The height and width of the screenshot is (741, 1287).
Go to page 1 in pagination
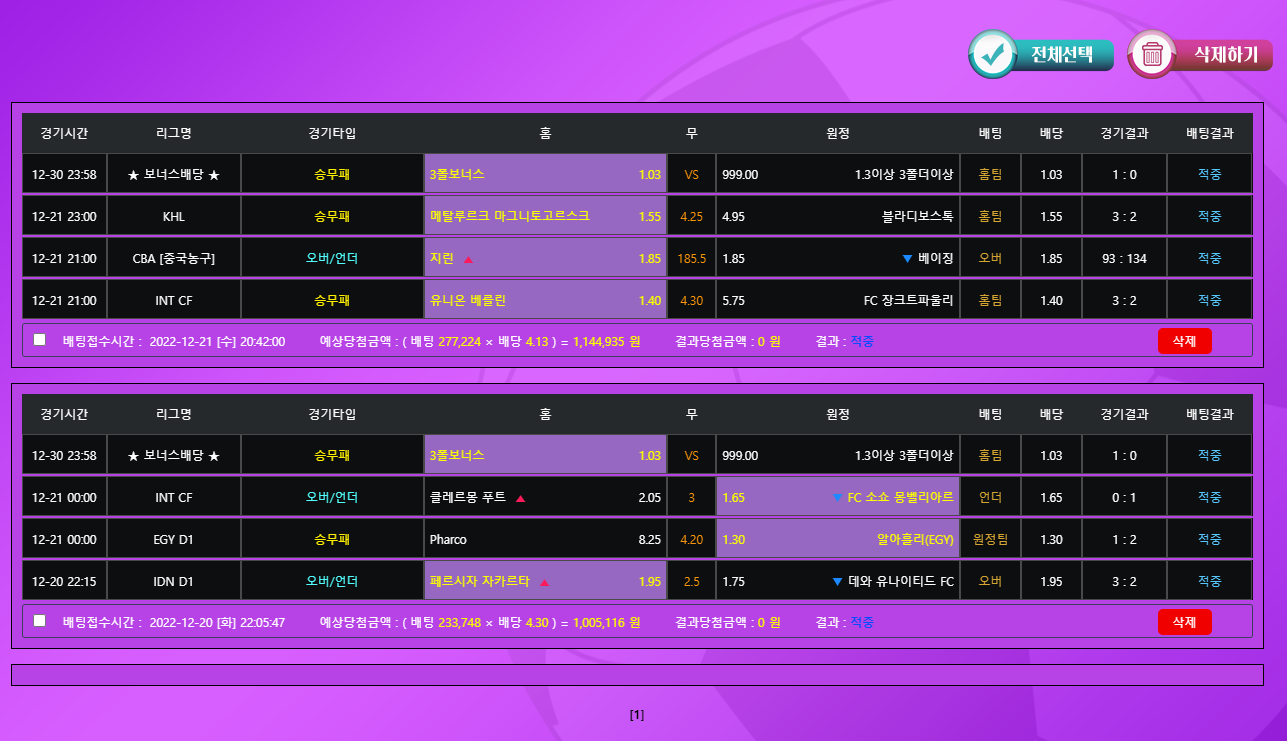click(x=637, y=715)
